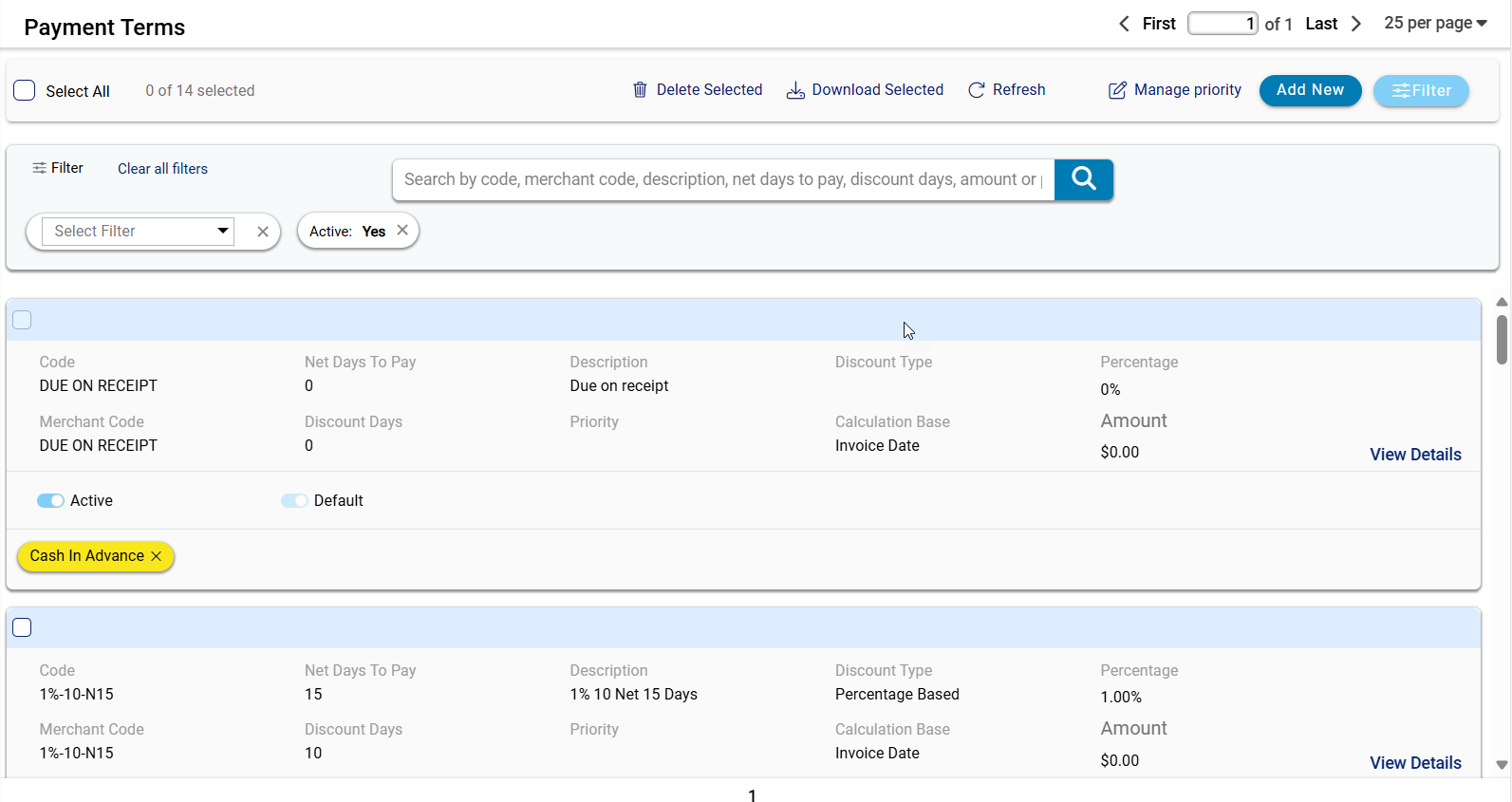Go to the next page arrow
1512x802 pixels.
pos(1356,24)
